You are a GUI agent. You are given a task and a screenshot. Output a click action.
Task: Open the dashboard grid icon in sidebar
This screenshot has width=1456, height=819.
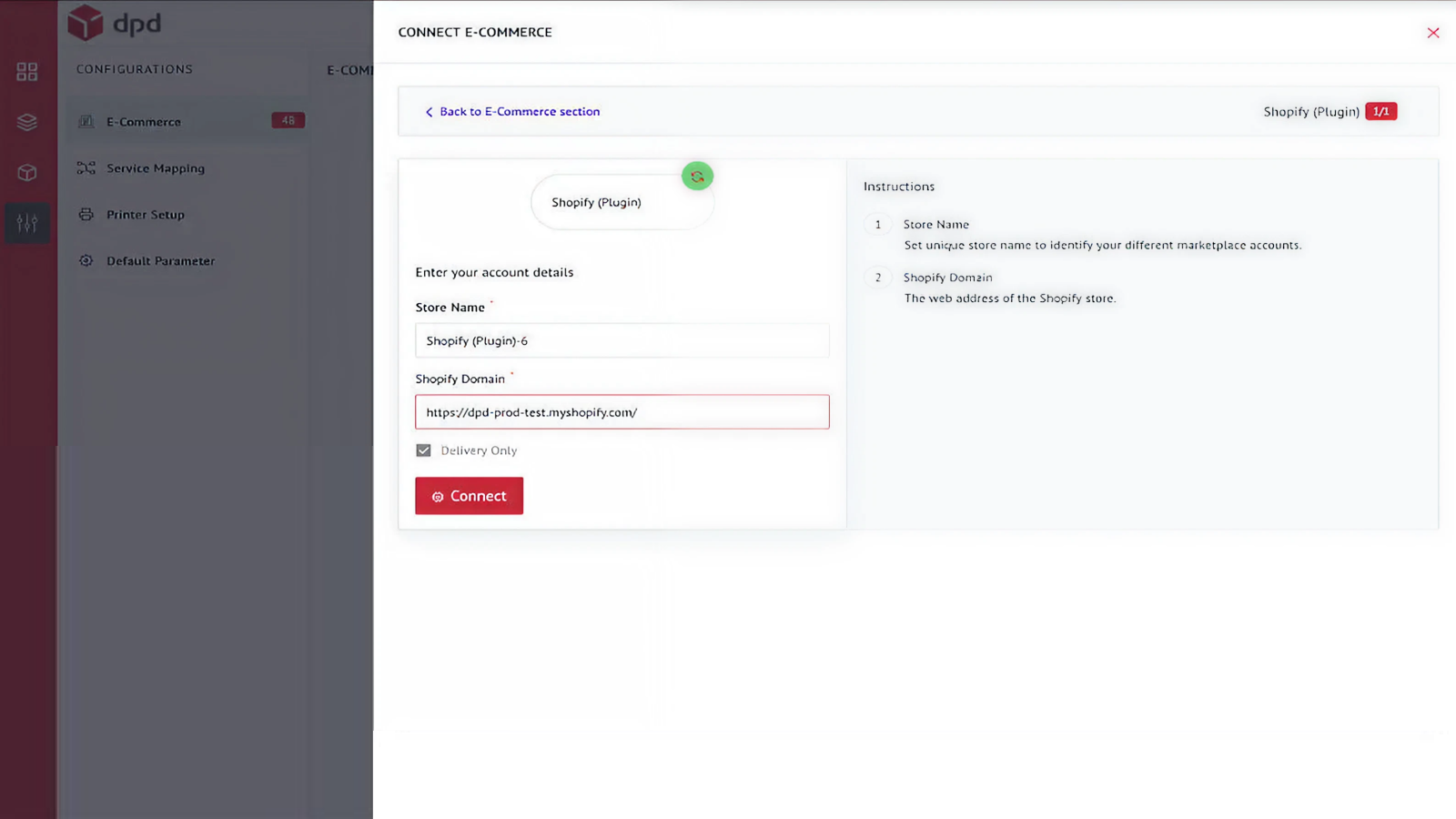(27, 71)
